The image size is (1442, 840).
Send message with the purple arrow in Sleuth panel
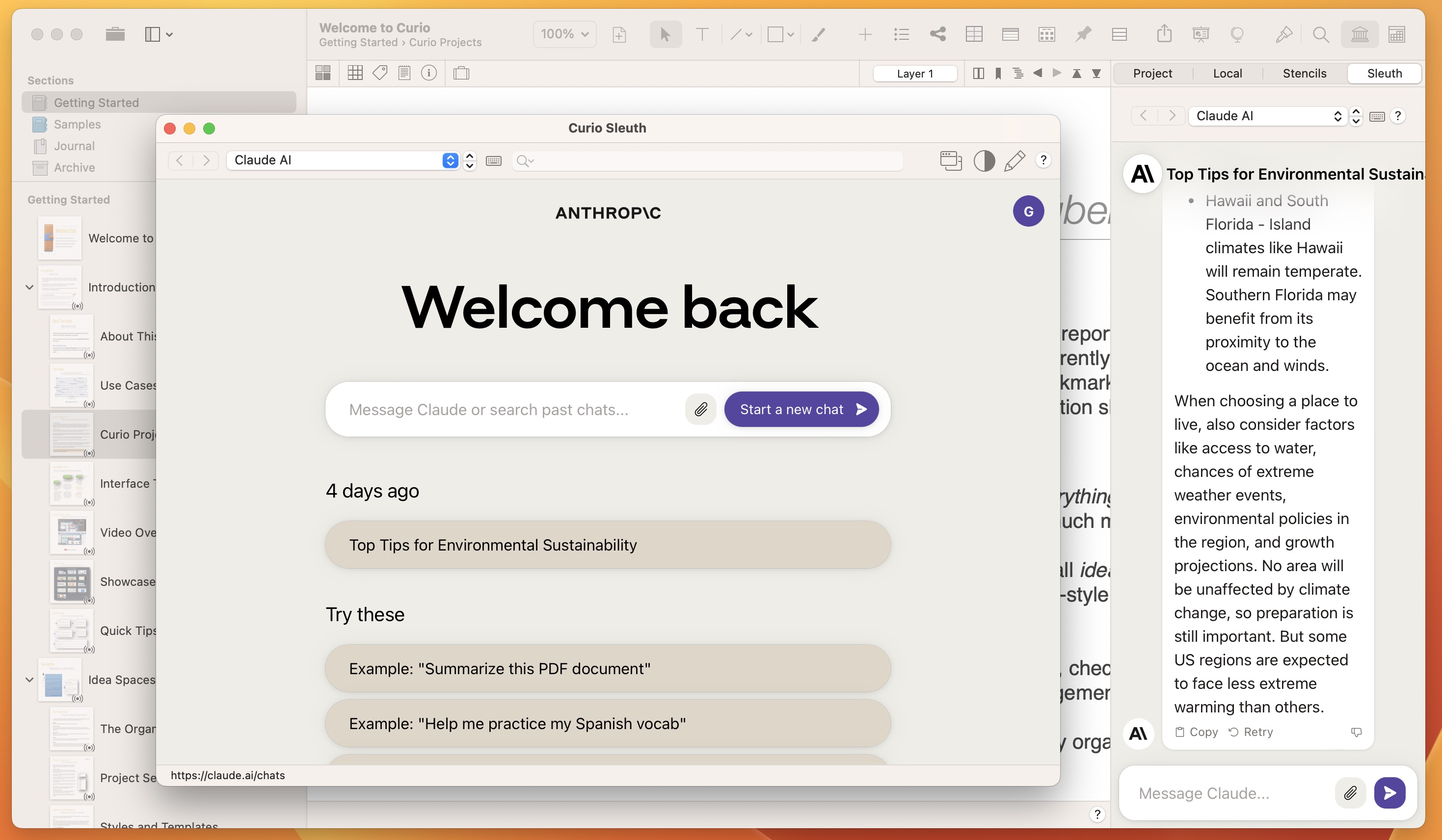(1390, 792)
